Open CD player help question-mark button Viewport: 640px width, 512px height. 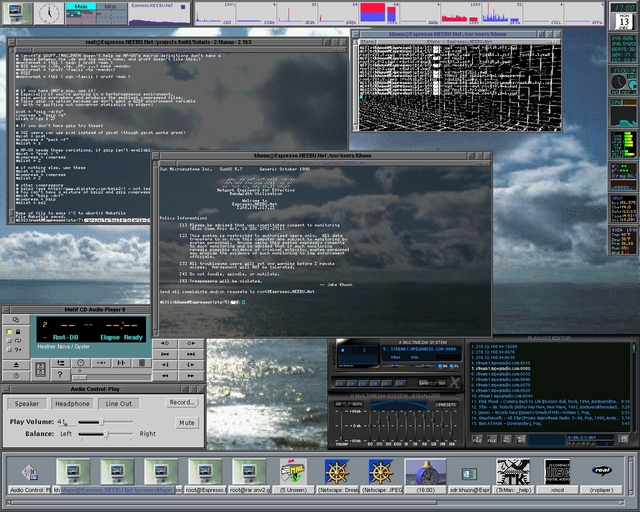click(60, 374)
